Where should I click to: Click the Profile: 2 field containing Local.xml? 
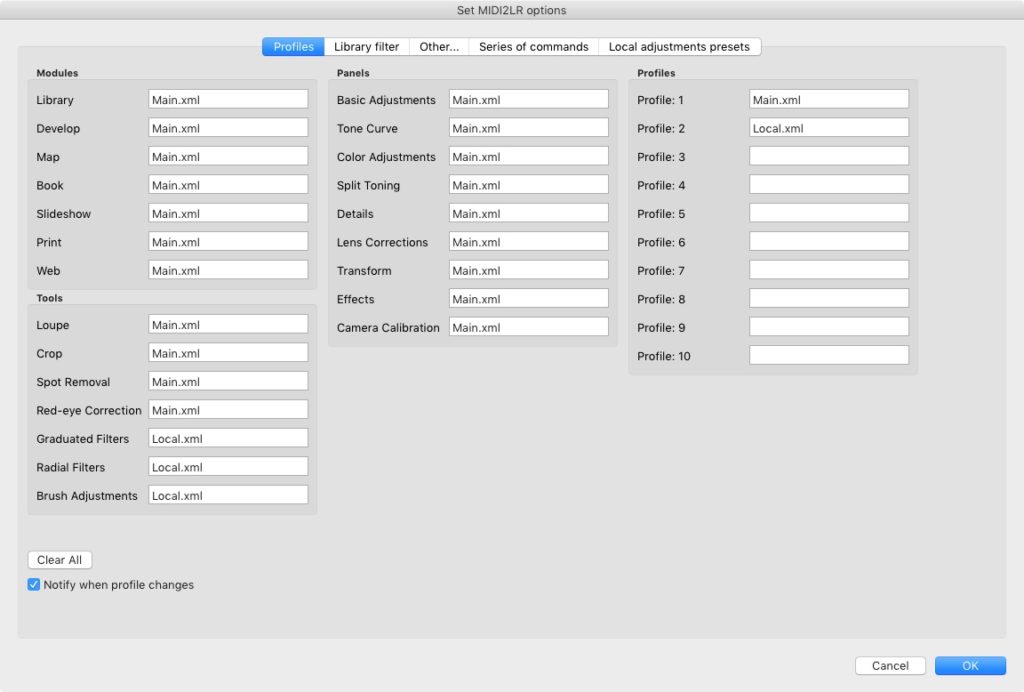828,128
